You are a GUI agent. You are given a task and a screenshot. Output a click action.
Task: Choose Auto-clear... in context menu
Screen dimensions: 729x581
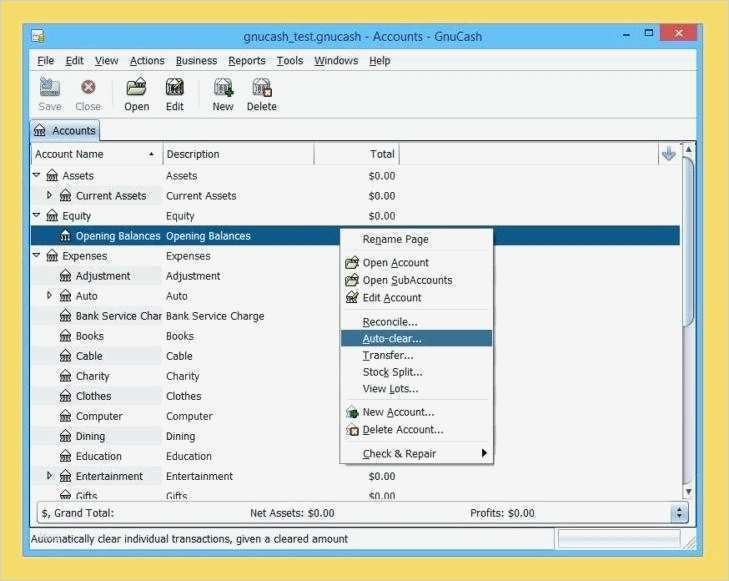pos(416,338)
